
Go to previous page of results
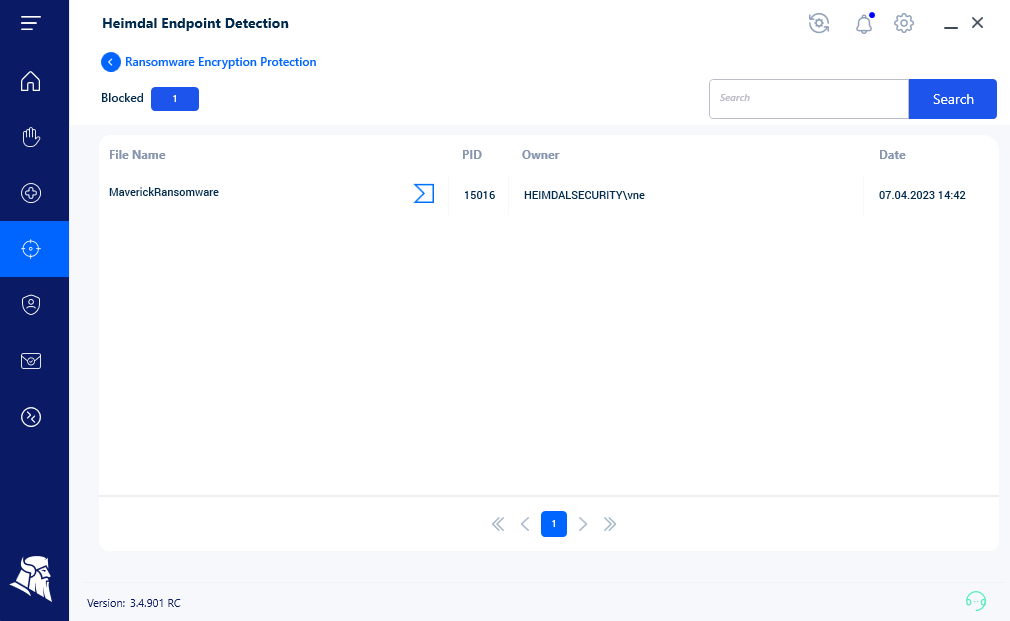tap(525, 524)
